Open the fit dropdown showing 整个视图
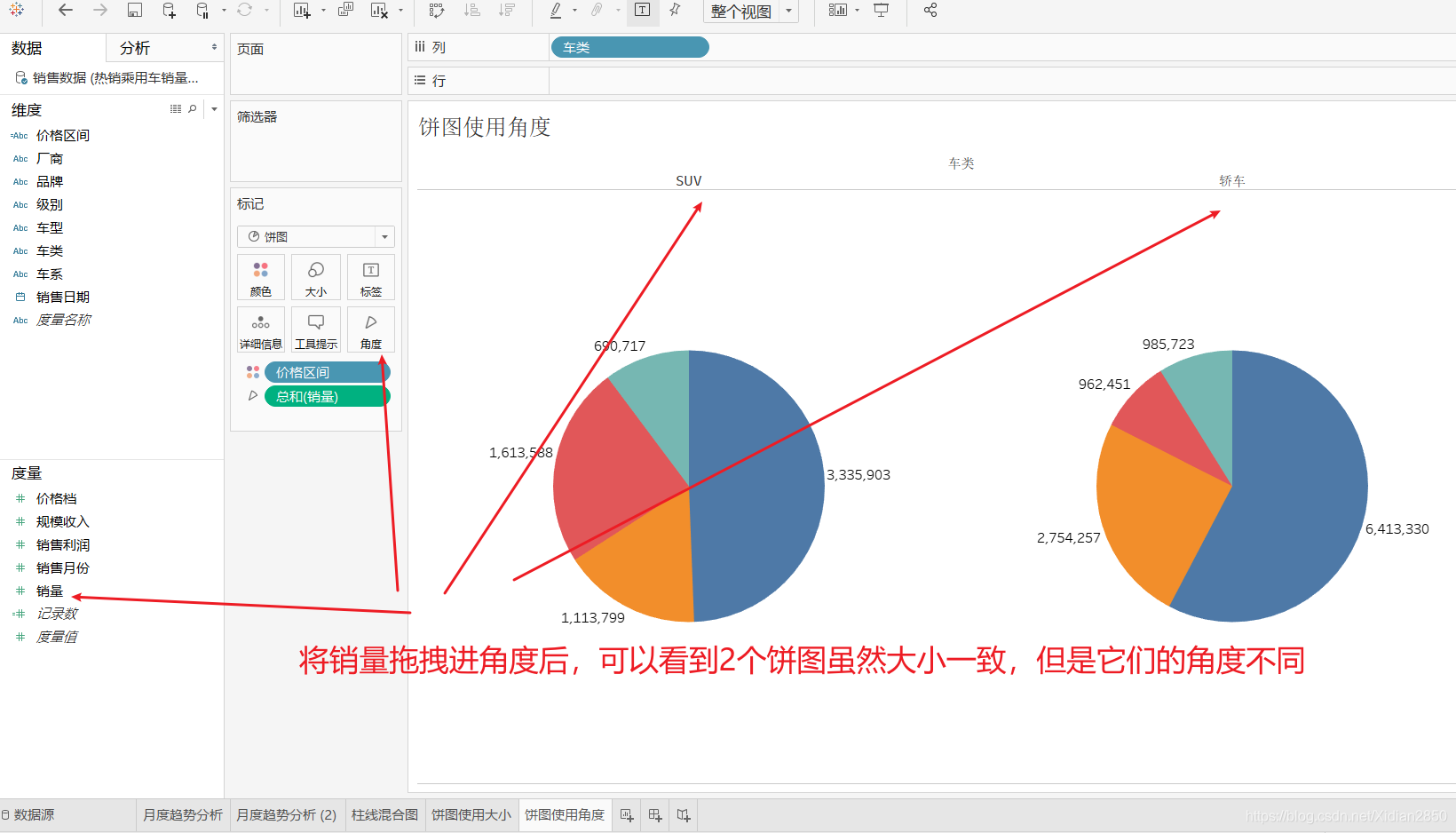This screenshot has width=1456, height=833. [751, 12]
